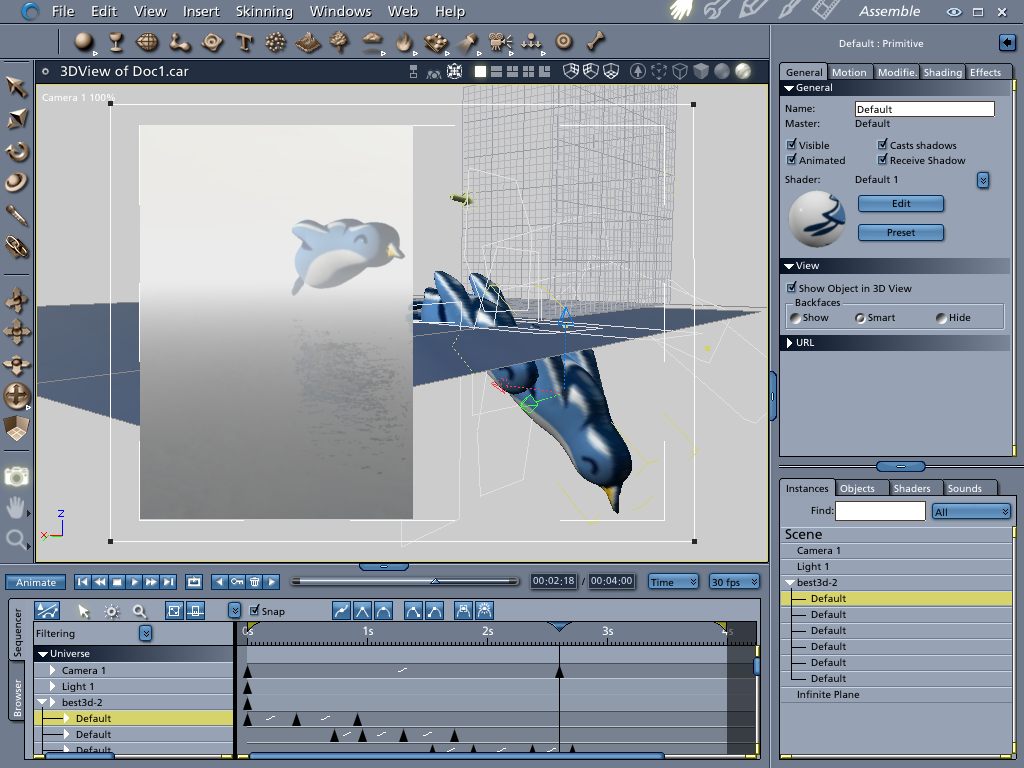1024x768 pixels.
Task: Click the Text 'T' insert tool
Action: click(244, 42)
